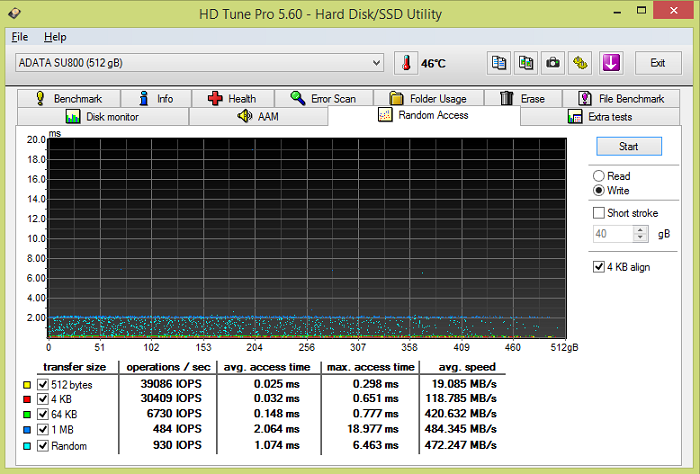Click the thermometer temperature icon
This screenshot has height=474, width=700.
(406, 63)
